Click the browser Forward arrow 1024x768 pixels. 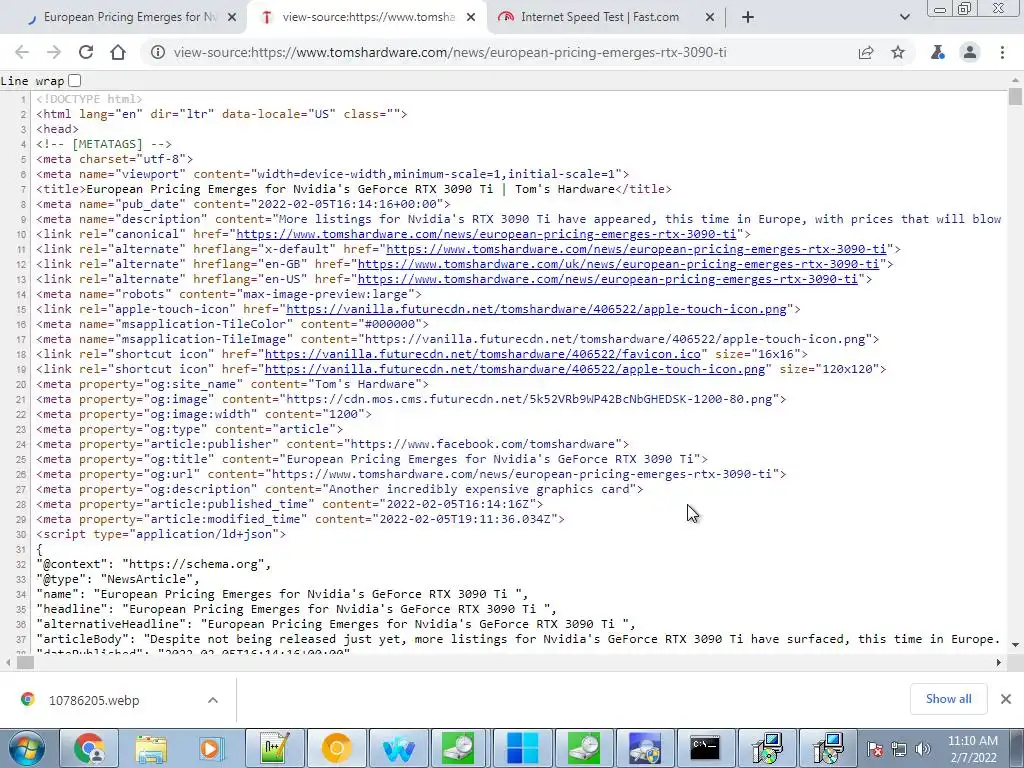tap(54, 52)
